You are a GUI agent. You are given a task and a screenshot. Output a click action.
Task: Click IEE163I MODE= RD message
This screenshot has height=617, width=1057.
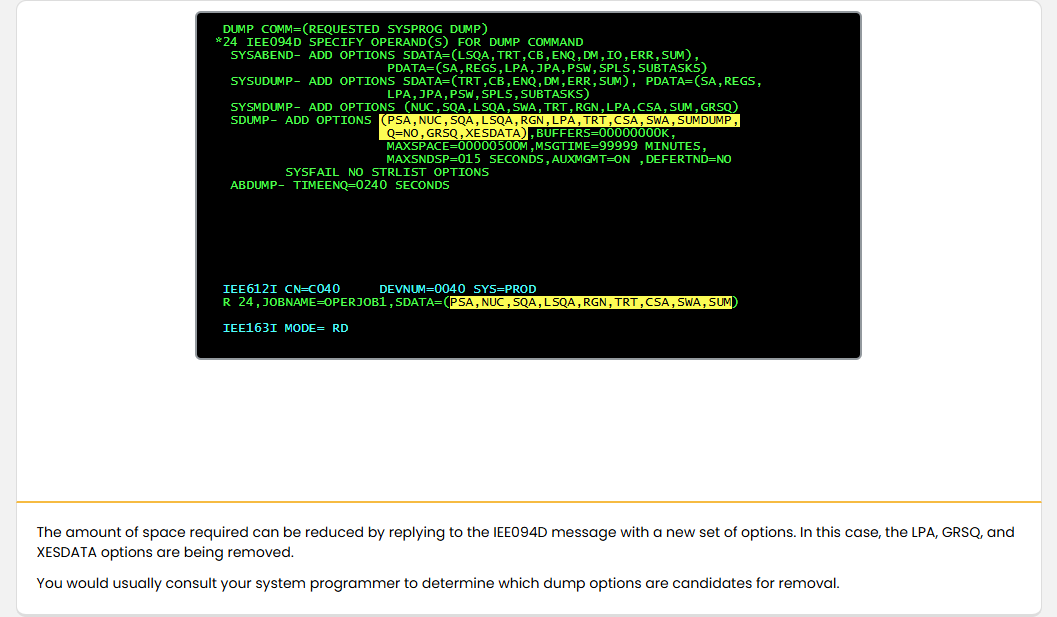click(x=285, y=328)
